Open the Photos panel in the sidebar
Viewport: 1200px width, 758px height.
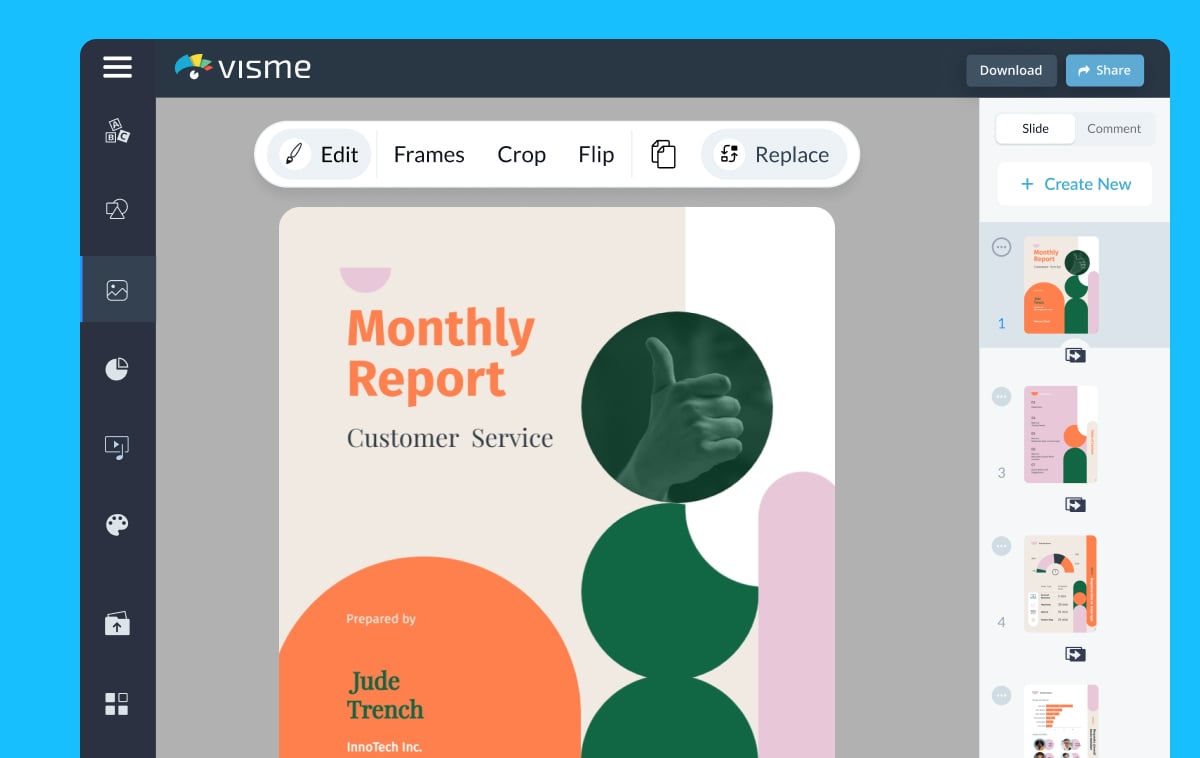tap(117, 290)
